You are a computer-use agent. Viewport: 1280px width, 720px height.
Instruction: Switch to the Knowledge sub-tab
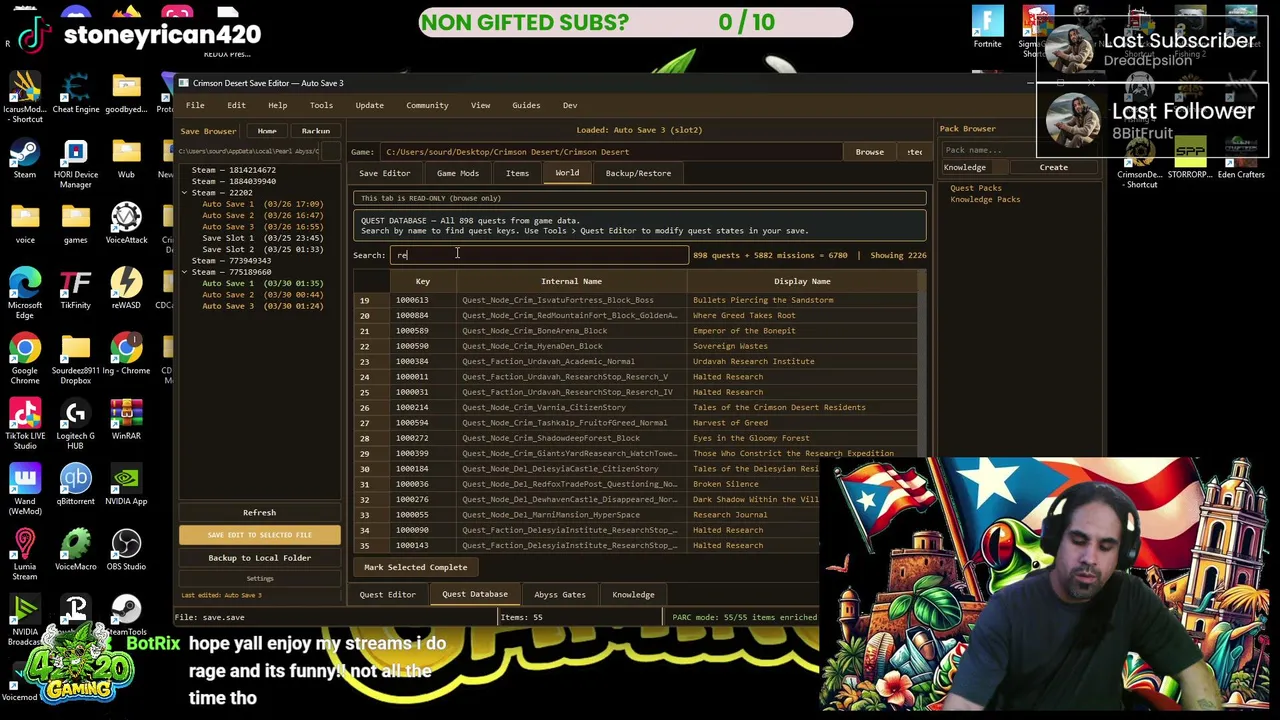pyautogui.click(x=633, y=595)
